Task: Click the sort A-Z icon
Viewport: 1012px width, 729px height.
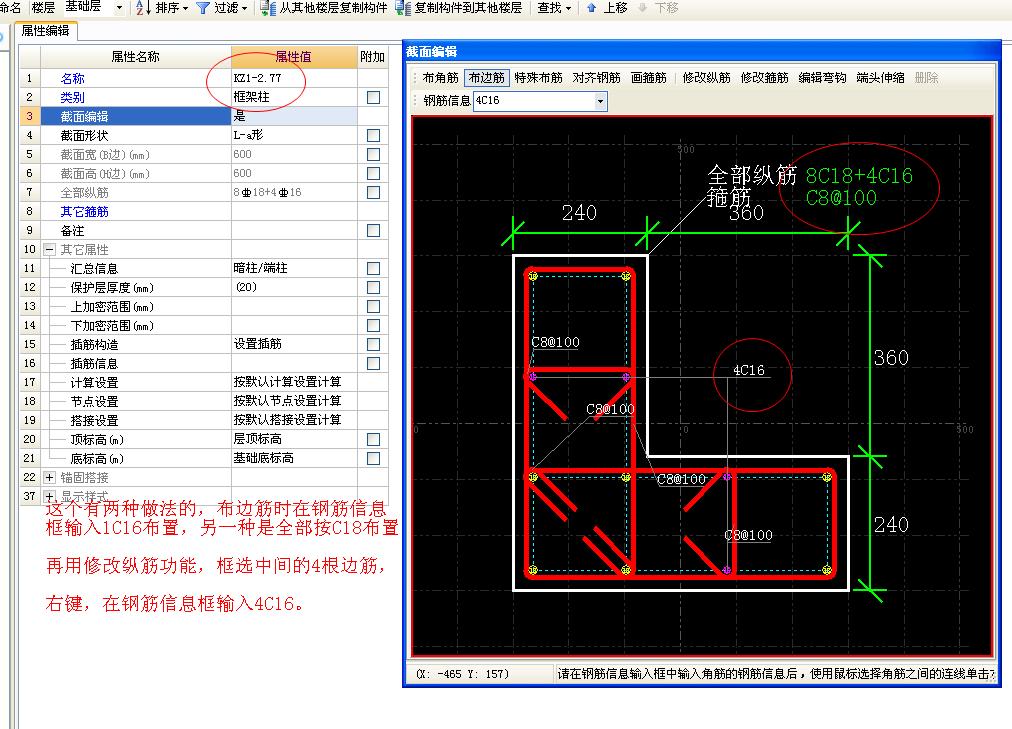Action: click(x=143, y=8)
